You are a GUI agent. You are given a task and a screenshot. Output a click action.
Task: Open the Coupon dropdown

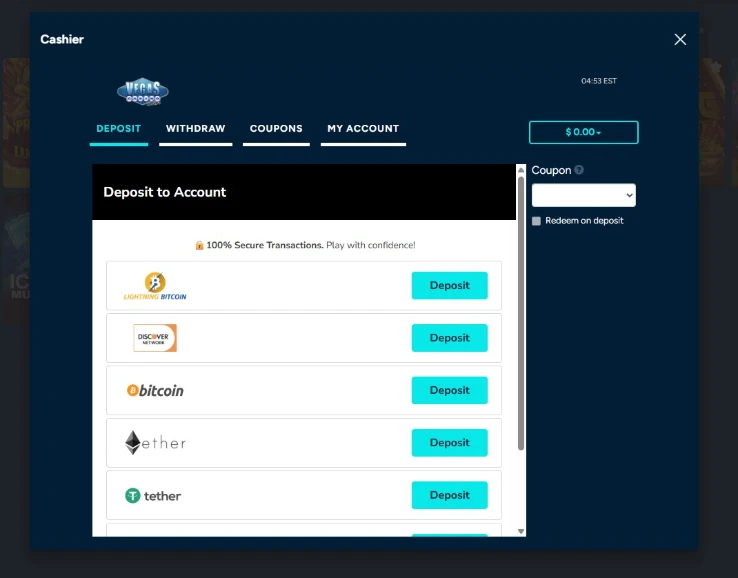(x=584, y=195)
